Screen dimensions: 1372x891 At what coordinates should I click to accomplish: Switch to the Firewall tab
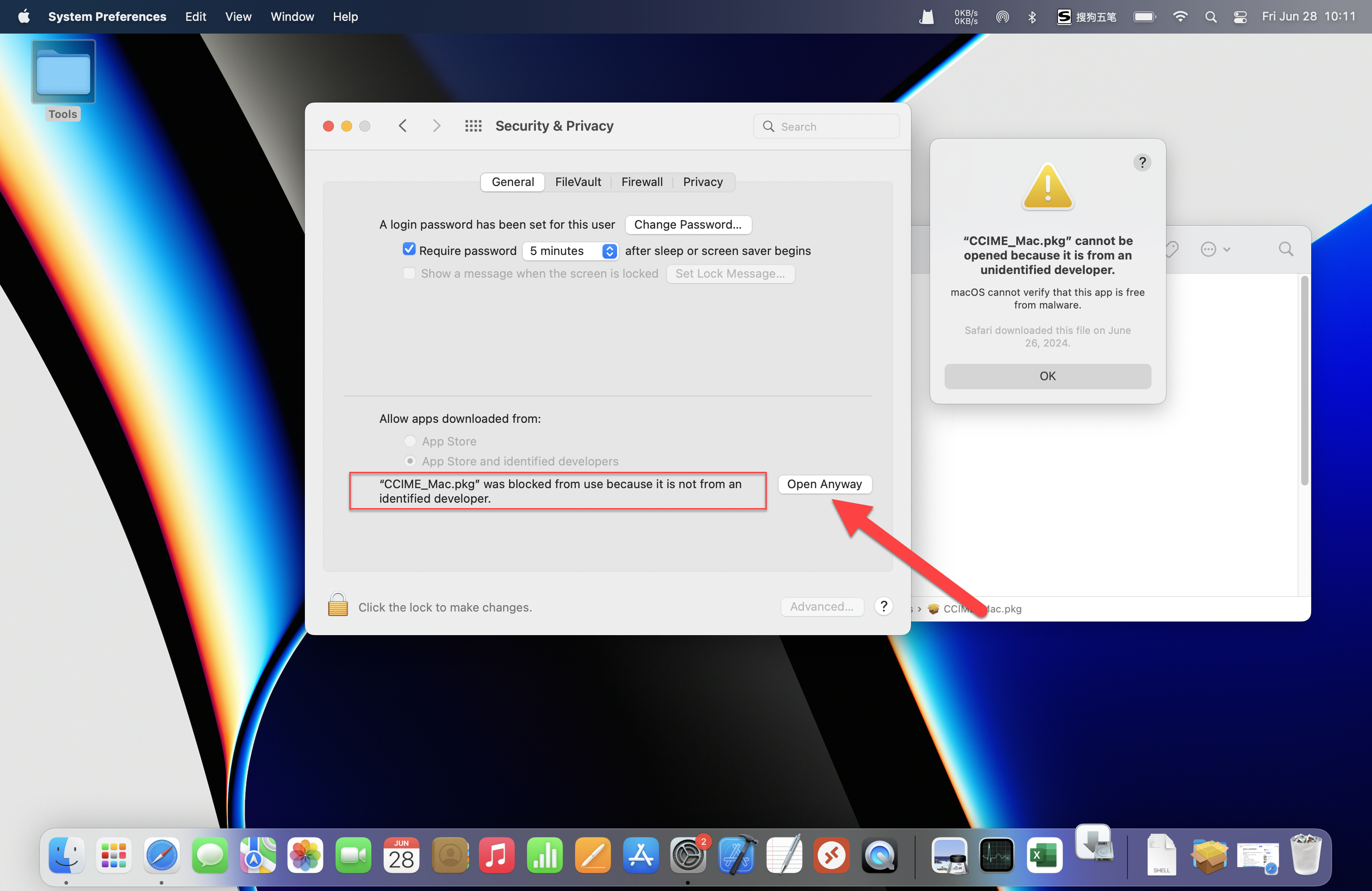(x=642, y=182)
